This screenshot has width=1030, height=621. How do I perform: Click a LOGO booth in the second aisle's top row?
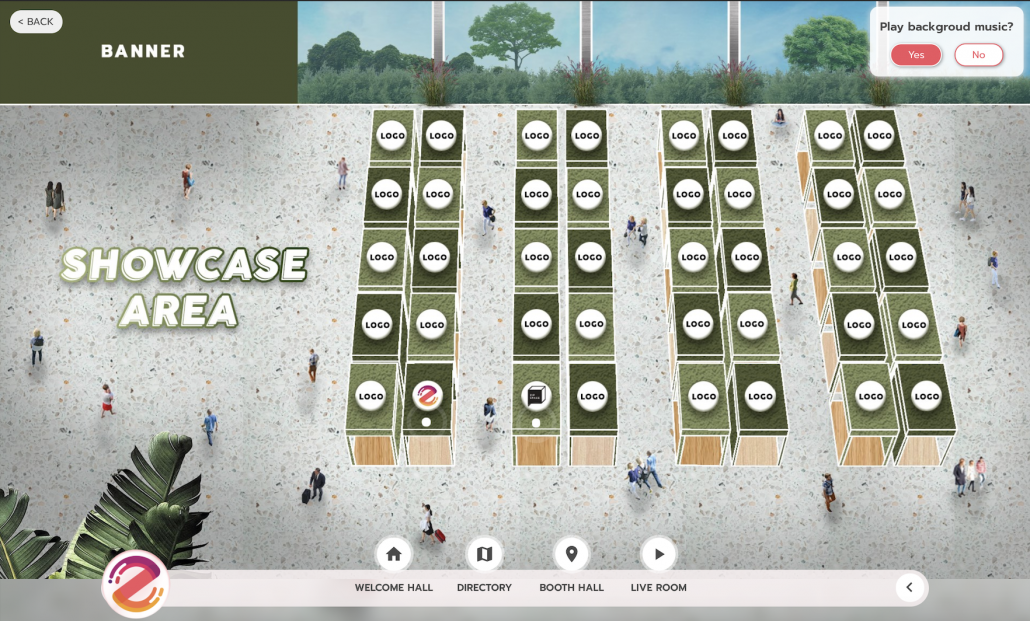(x=537, y=134)
